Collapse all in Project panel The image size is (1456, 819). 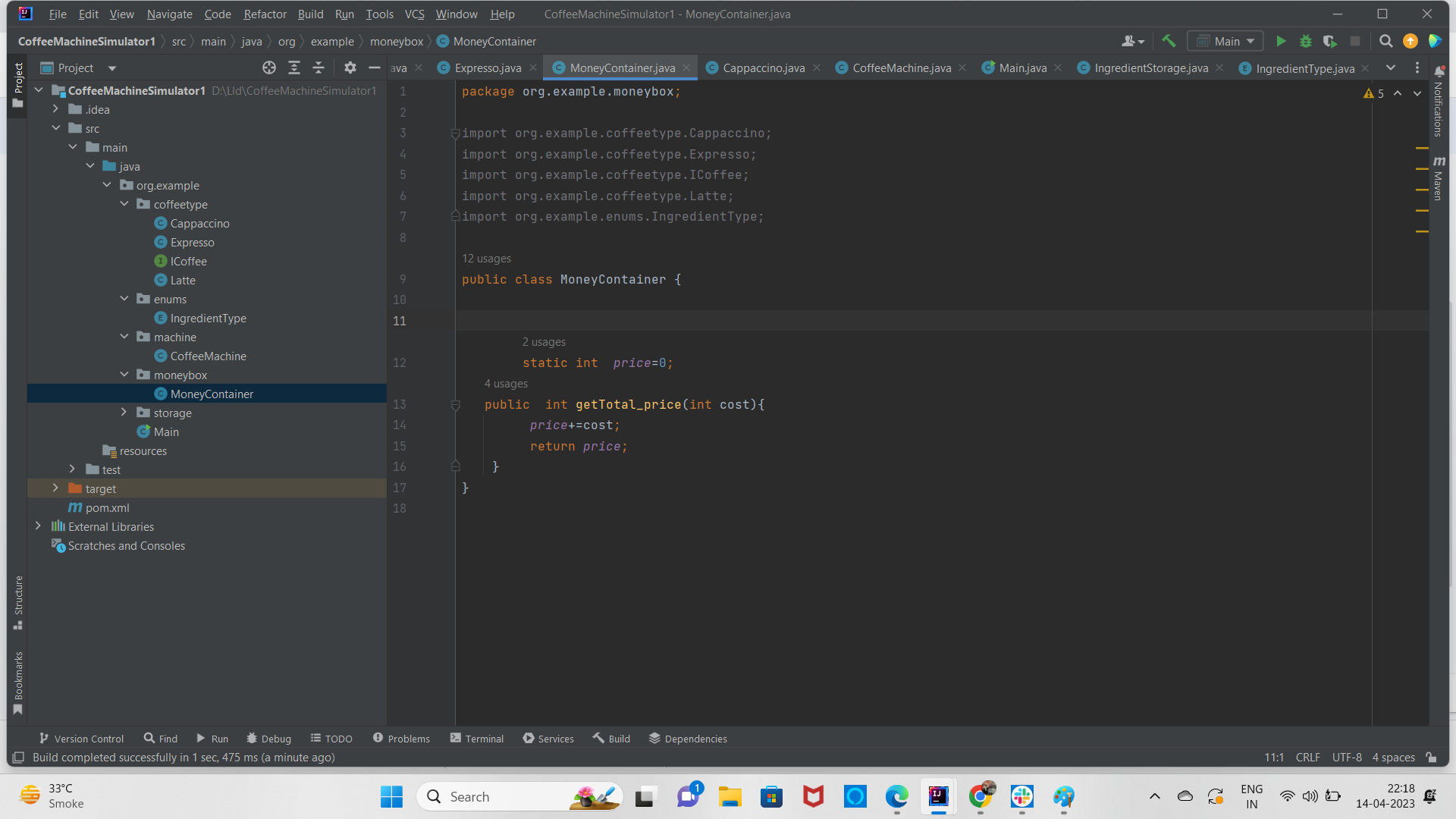[318, 67]
